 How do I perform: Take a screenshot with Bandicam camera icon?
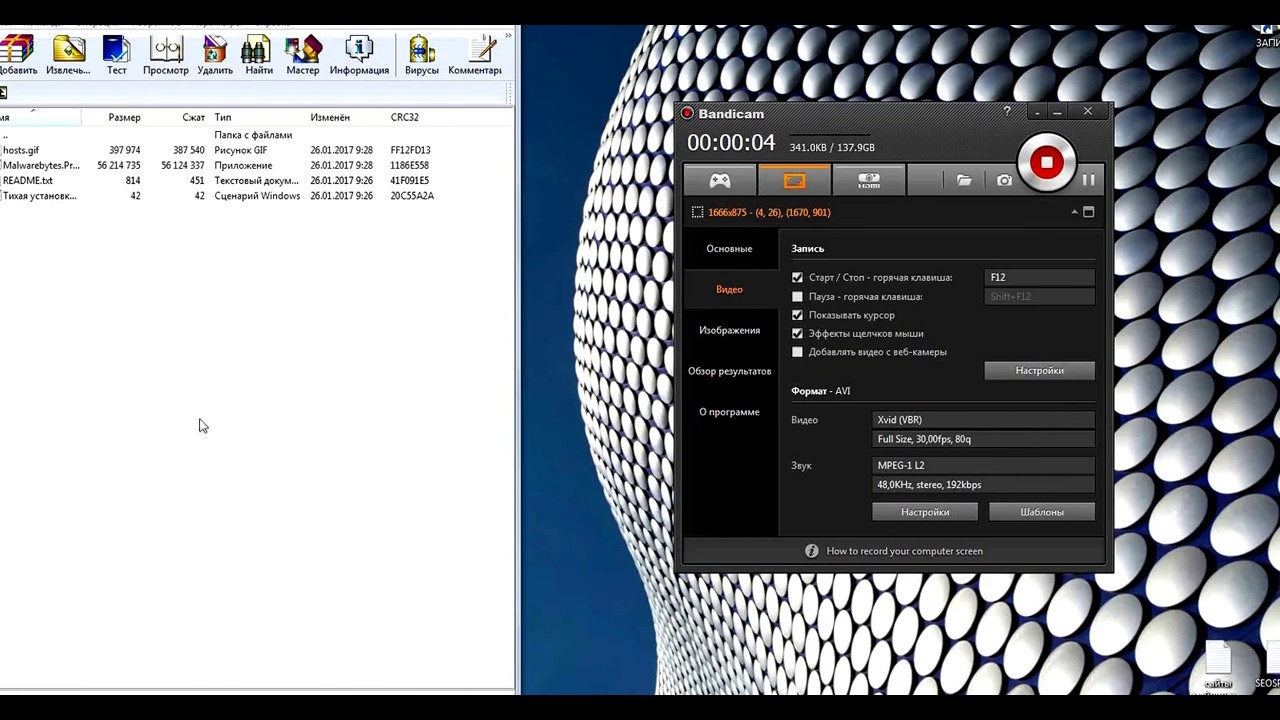[x=1004, y=180]
